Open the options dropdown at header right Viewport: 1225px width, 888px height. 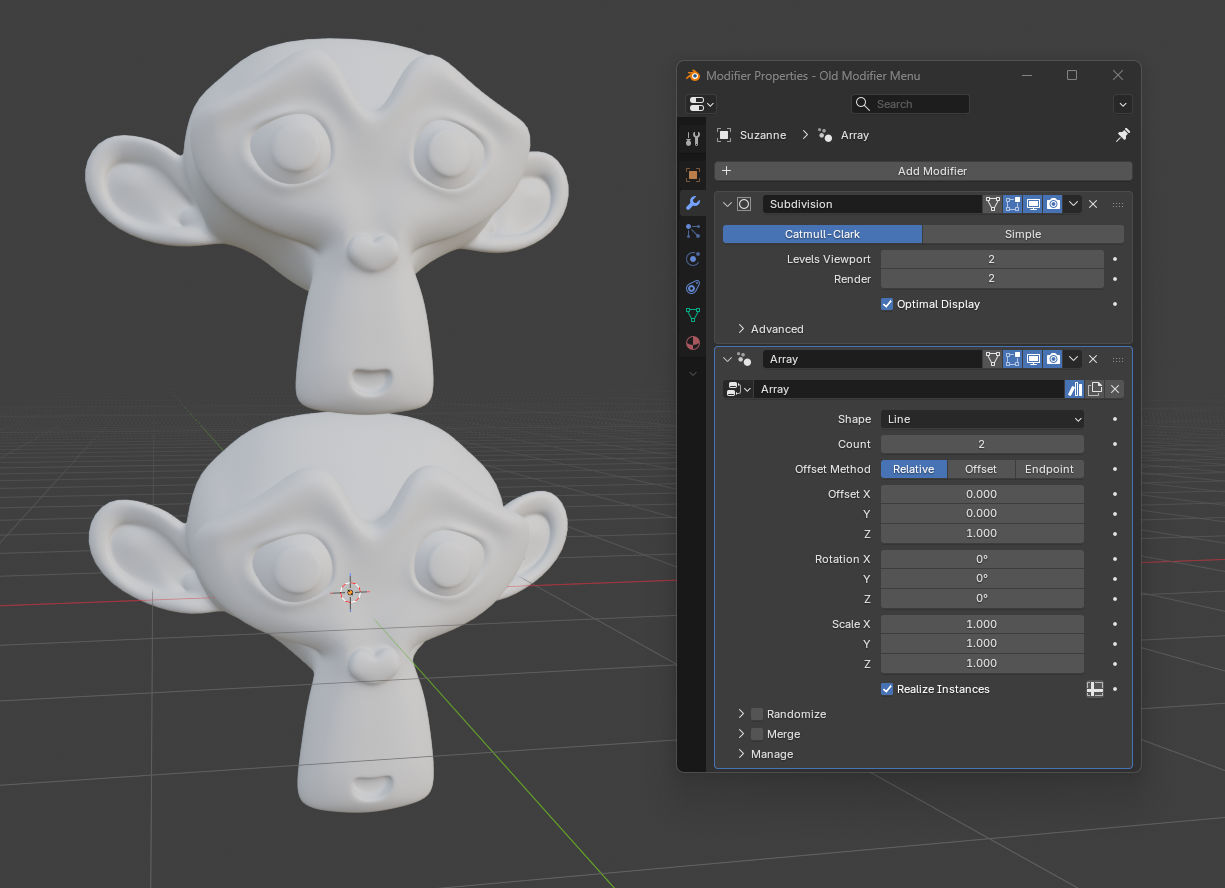1123,104
